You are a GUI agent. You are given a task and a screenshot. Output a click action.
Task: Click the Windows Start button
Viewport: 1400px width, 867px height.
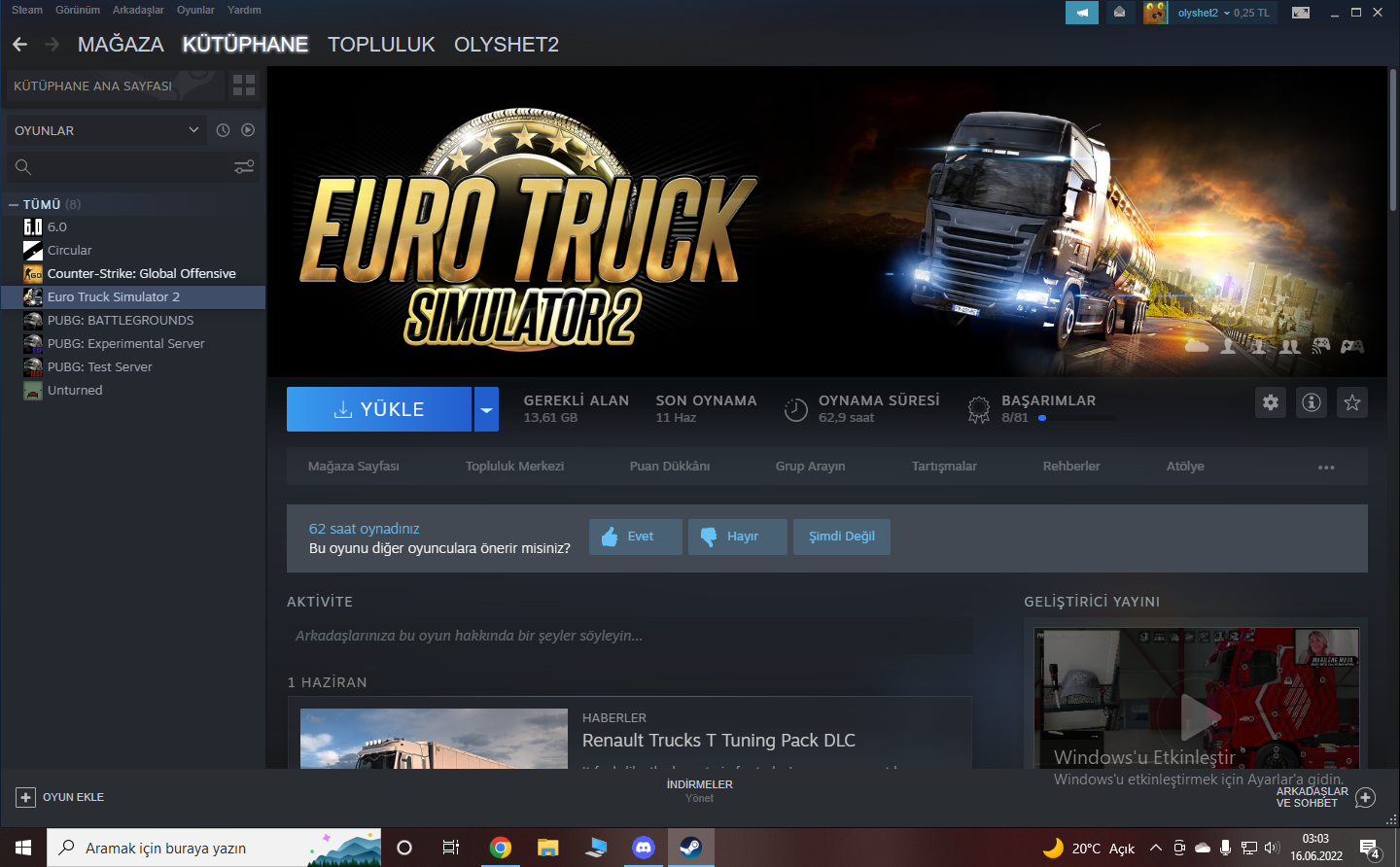click(x=23, y=848)
